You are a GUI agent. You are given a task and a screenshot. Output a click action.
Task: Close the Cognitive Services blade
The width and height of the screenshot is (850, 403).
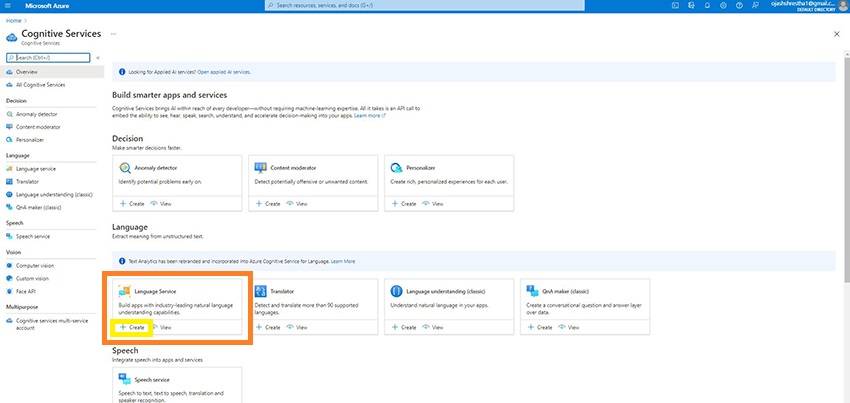[836, 34]
